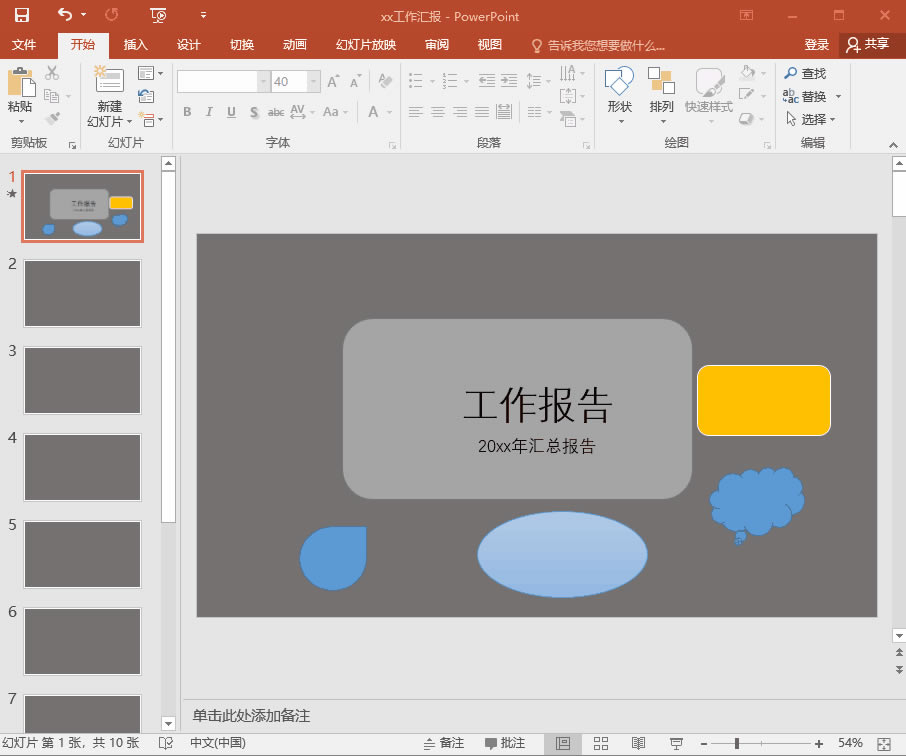
Task: Open the Design (设计) ribbon tab
Action: [x=189, y=45]
